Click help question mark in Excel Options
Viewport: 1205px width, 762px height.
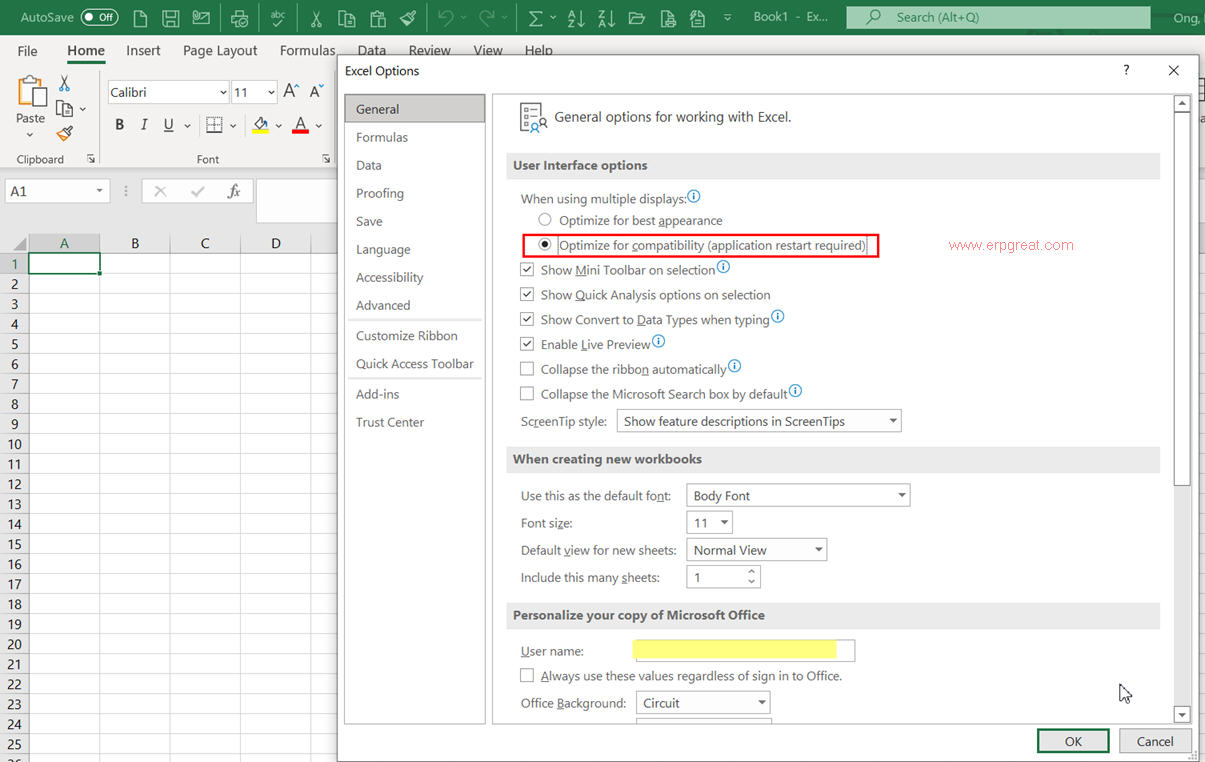coord(1127,70)
